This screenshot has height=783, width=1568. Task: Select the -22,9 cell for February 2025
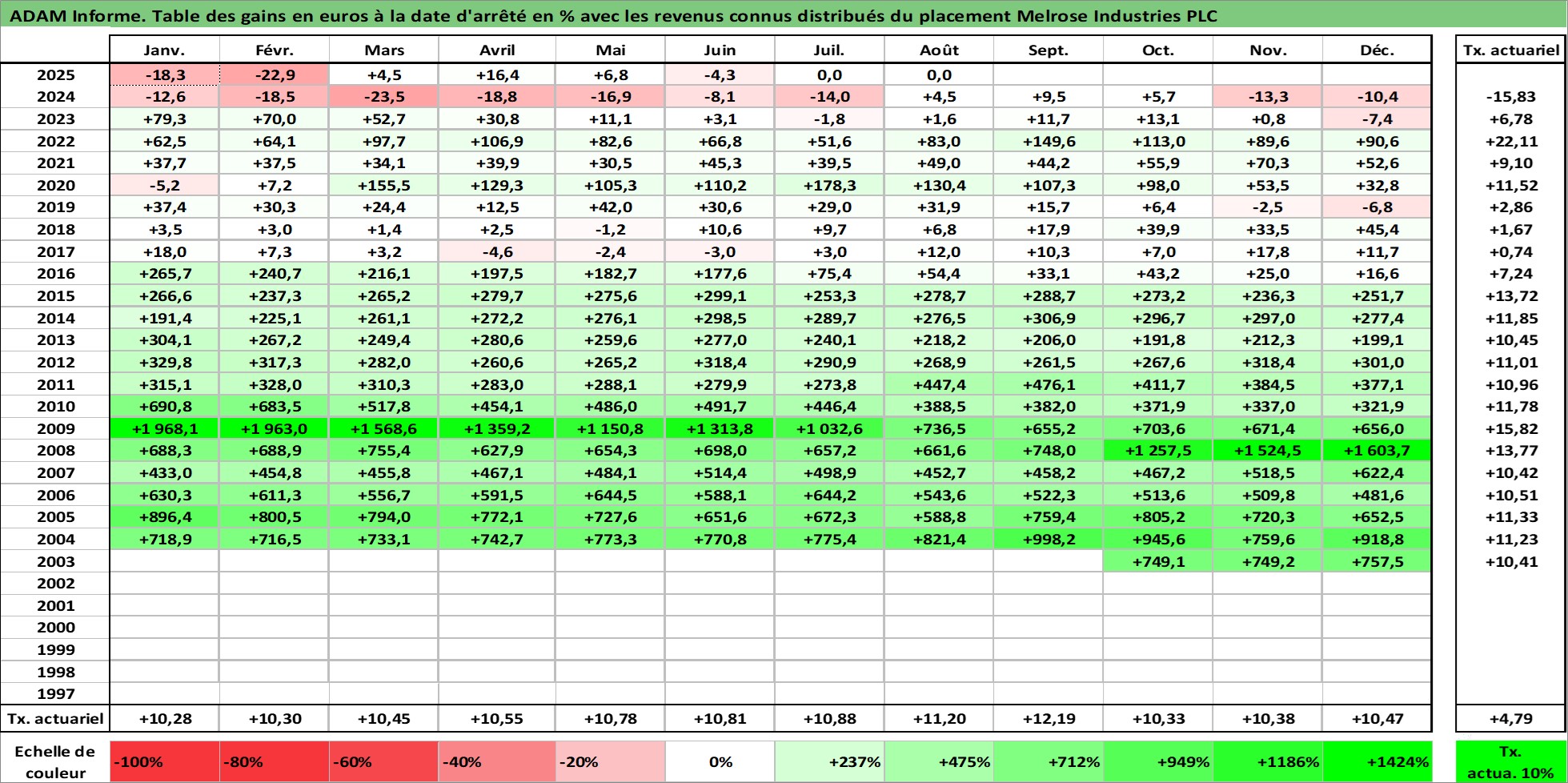[x=274, y=75]
